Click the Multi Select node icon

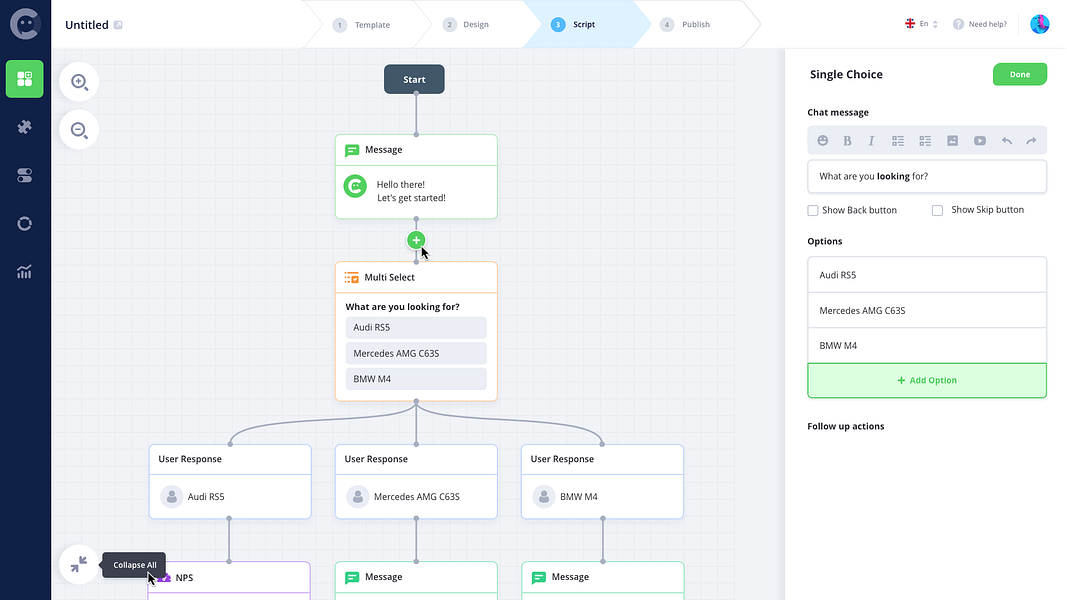pyautogui.click(x=352, y=278)
